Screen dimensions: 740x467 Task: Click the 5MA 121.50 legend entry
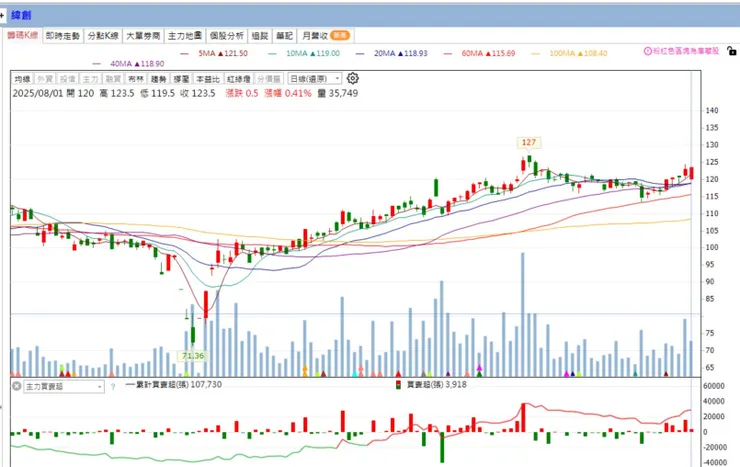[214, 53]
